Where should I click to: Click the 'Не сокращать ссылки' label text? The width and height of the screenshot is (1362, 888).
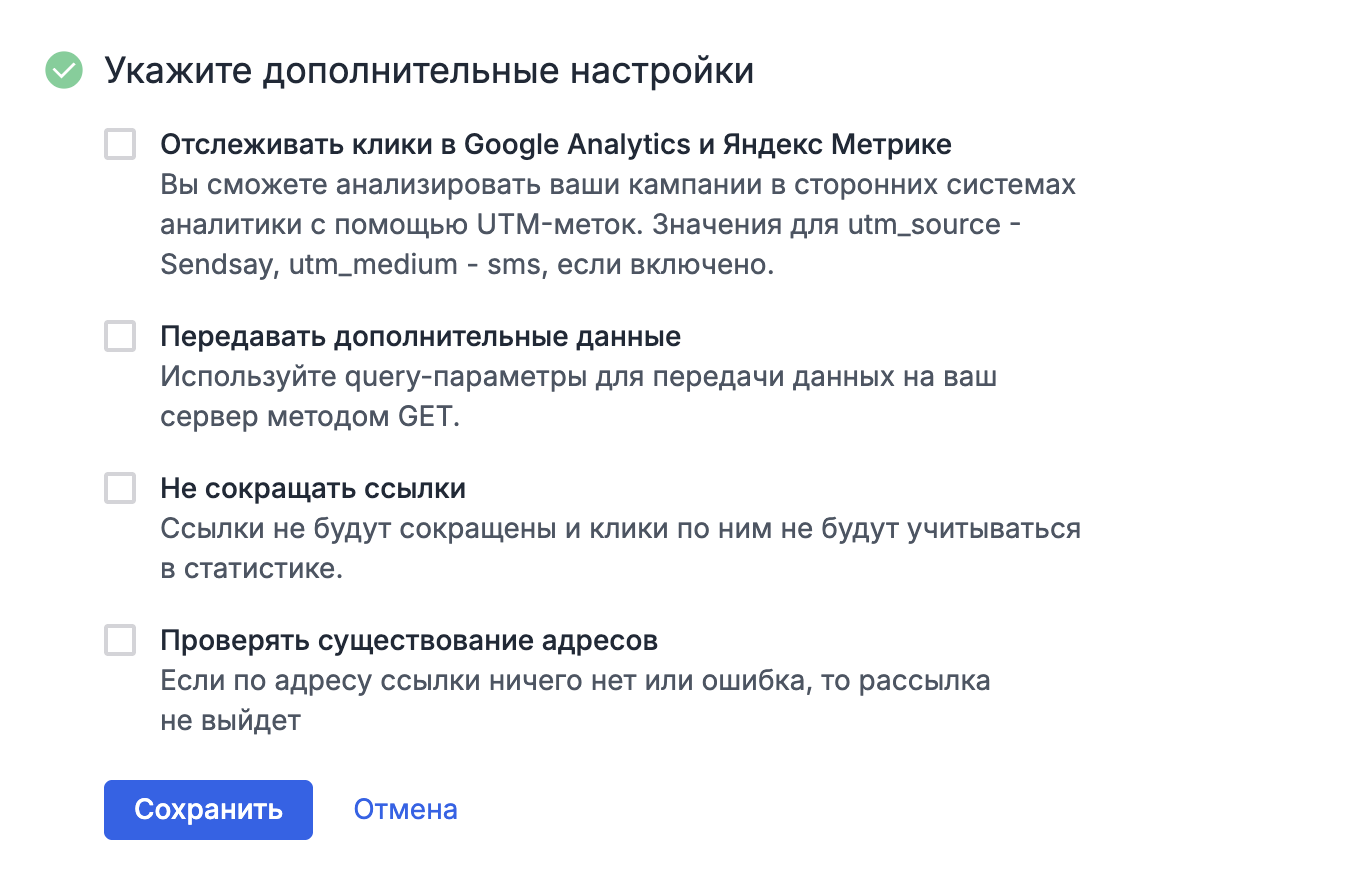click(x=313, y=489)
